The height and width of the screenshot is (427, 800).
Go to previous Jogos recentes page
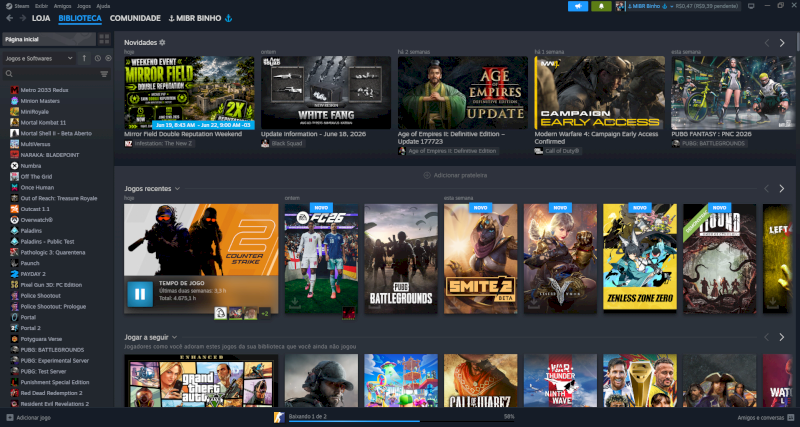766,189
